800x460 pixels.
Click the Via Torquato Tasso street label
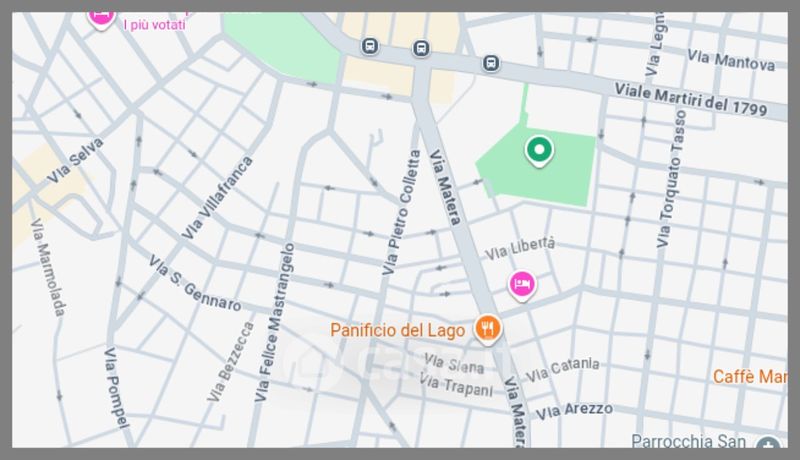pyautogui.click(x=671, y=179)
